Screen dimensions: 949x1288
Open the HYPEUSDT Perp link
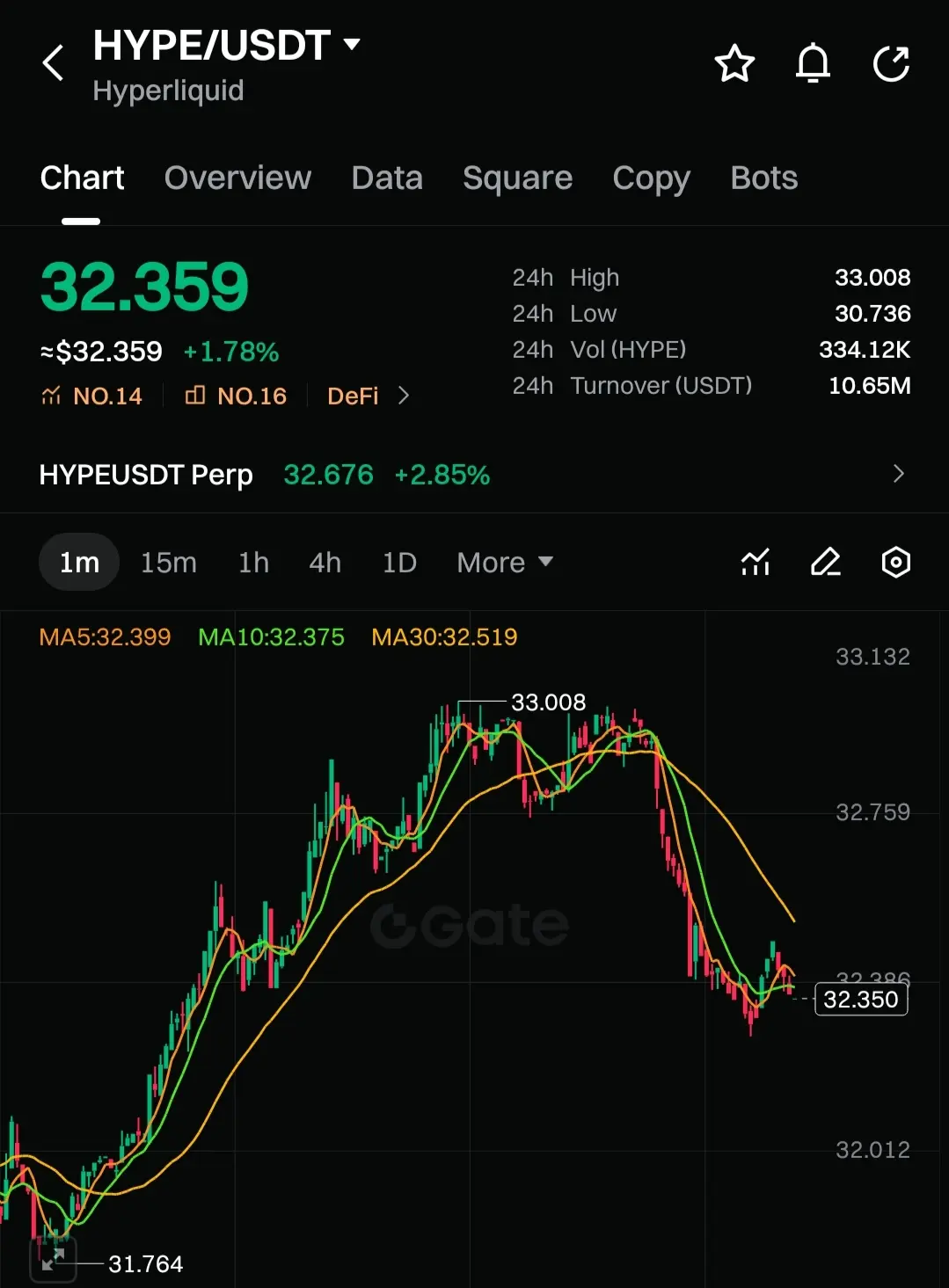coord(146,475)
